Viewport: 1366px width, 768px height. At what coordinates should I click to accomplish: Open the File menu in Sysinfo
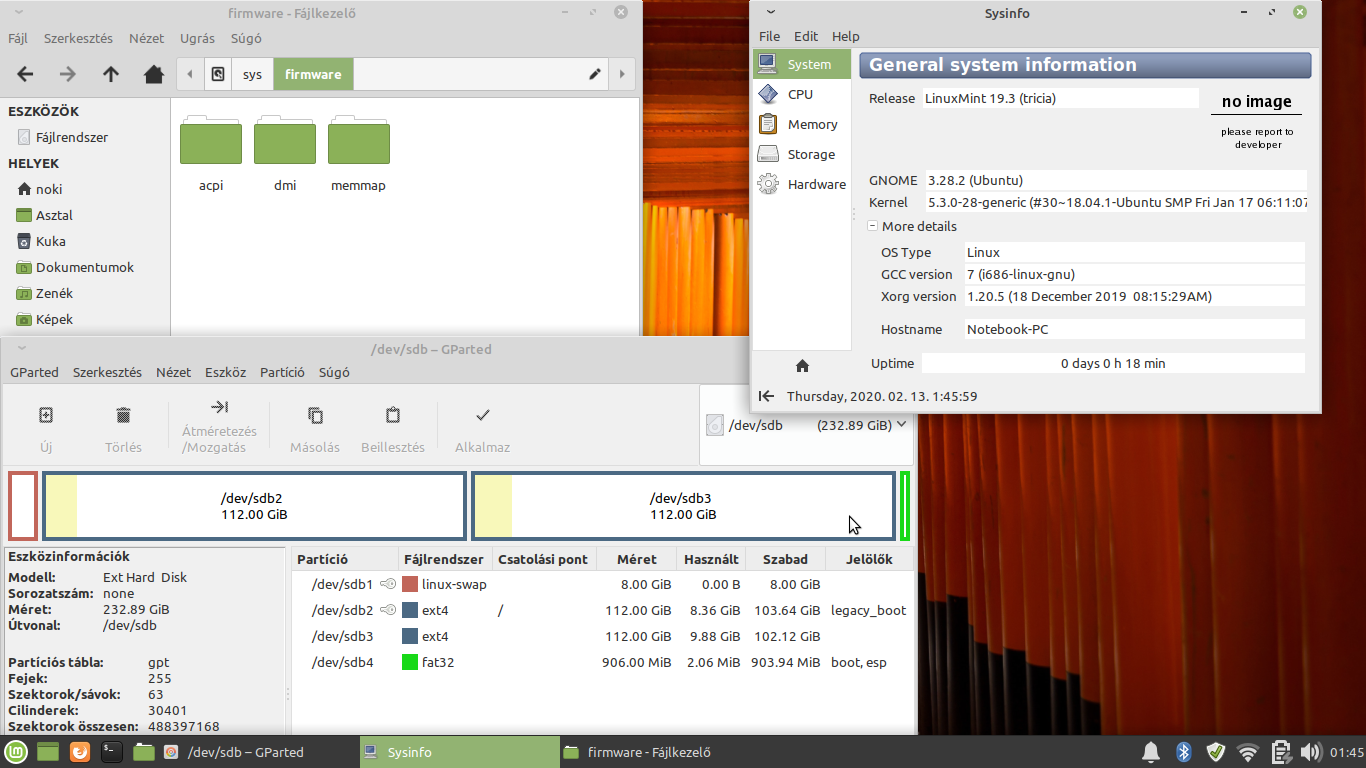[x=769, y=36]
